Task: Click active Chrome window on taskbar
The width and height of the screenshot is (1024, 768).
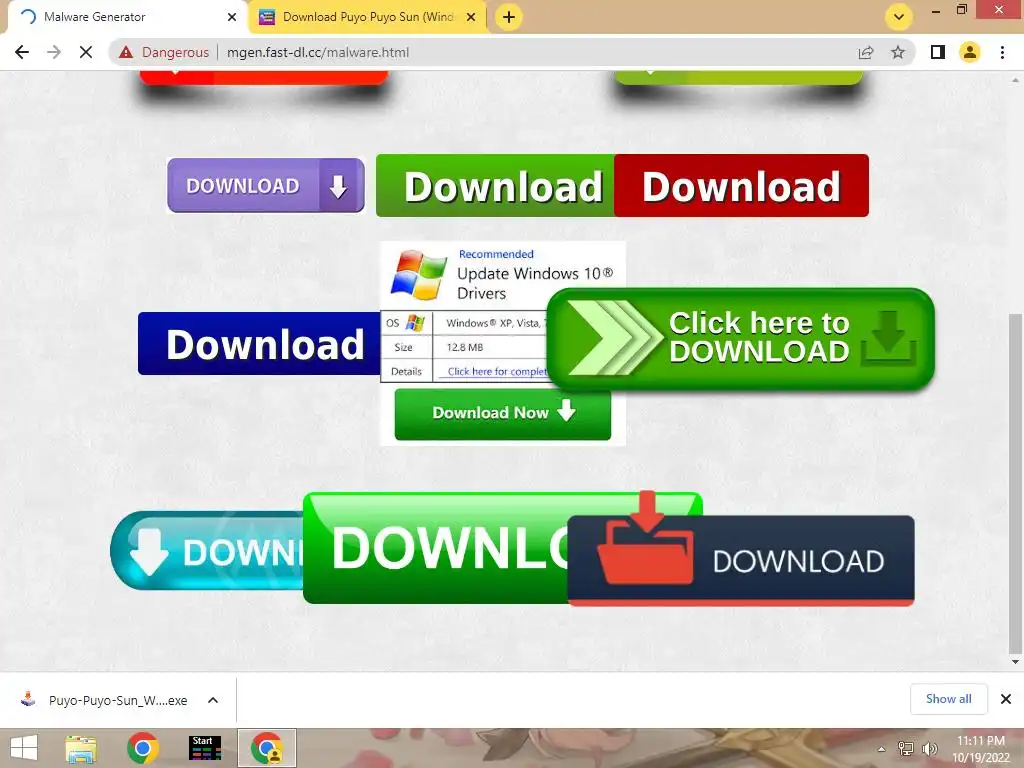Action: 267,748
